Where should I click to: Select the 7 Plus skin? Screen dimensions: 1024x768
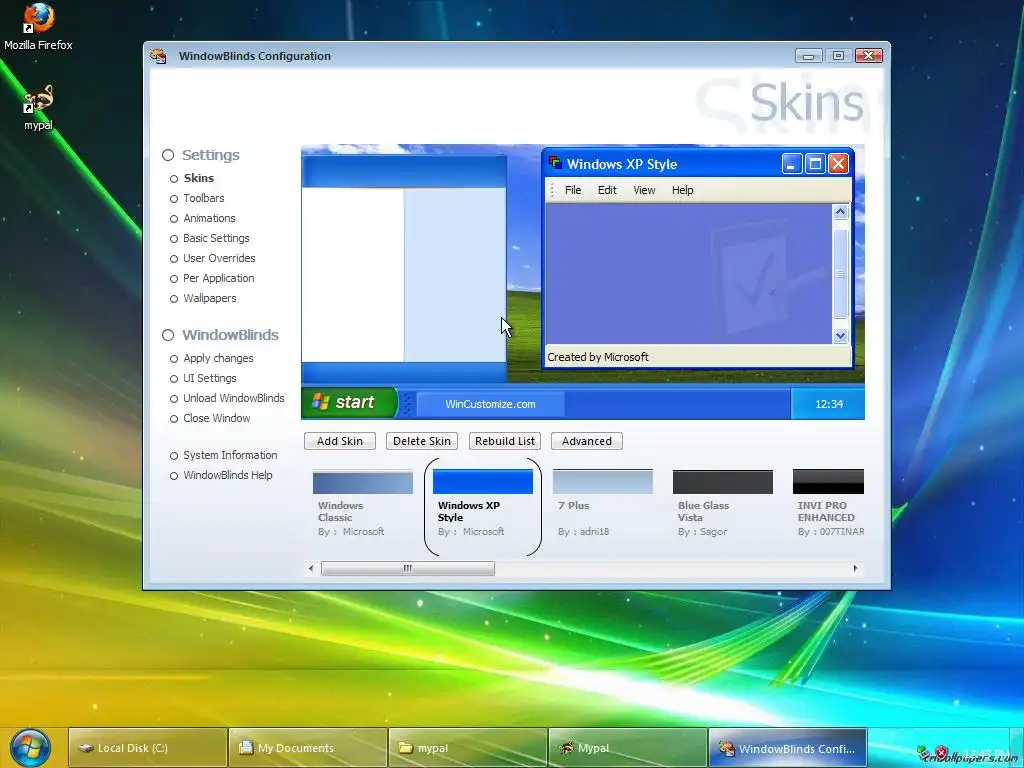[x=603, y=503]
